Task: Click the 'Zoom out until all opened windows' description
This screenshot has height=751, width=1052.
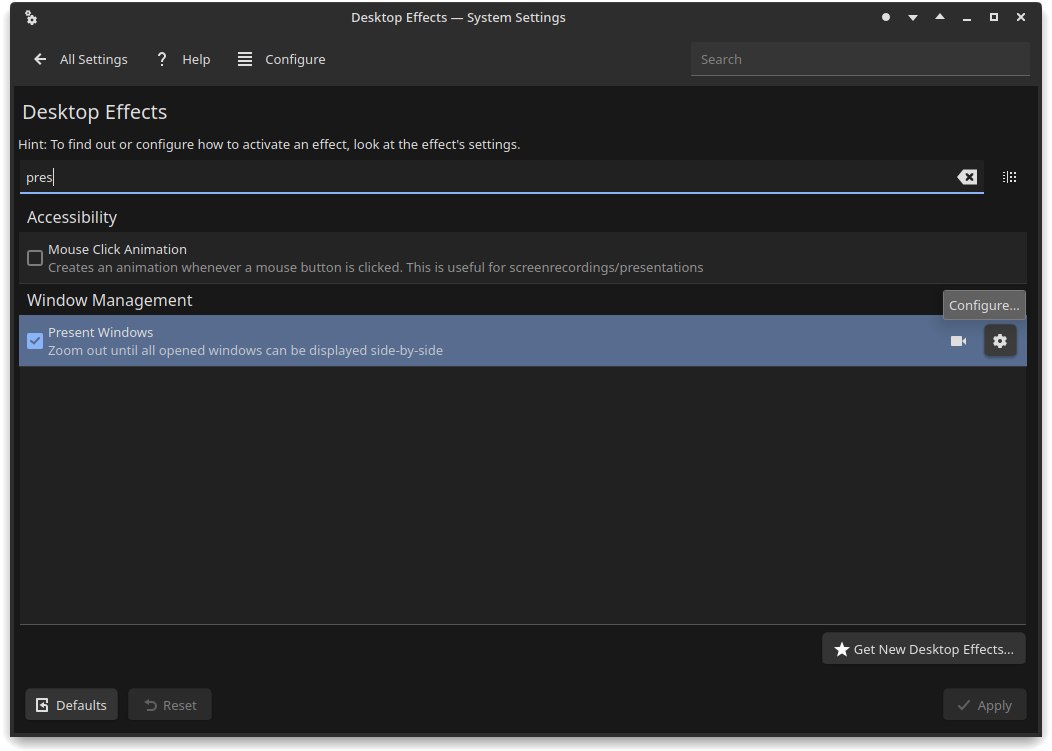Action: tap(246, 350)
